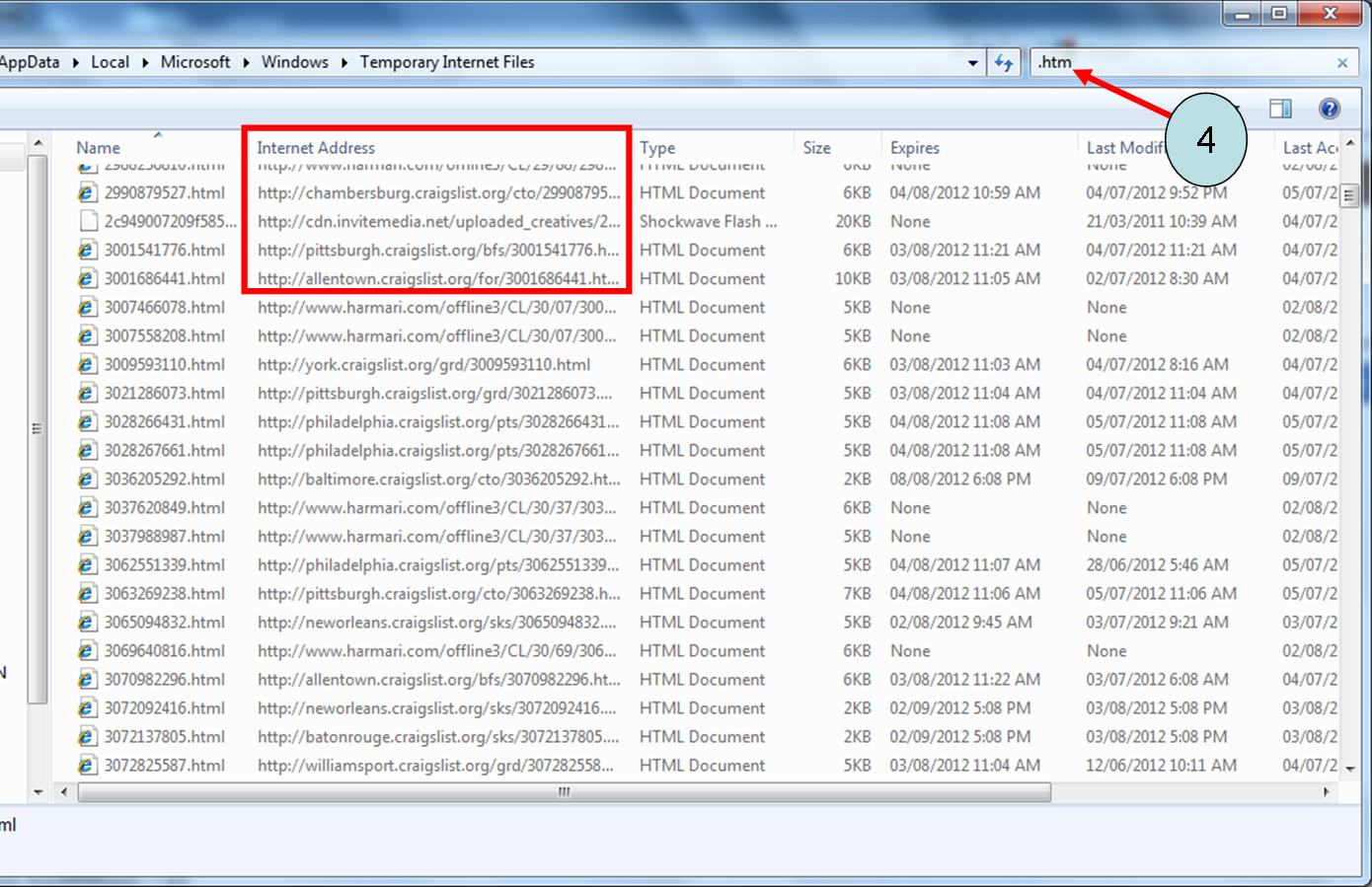The height and width of the screenshot is (887, 1372).
Task: Sort by Expires column header
Action: tap(915, 148)
